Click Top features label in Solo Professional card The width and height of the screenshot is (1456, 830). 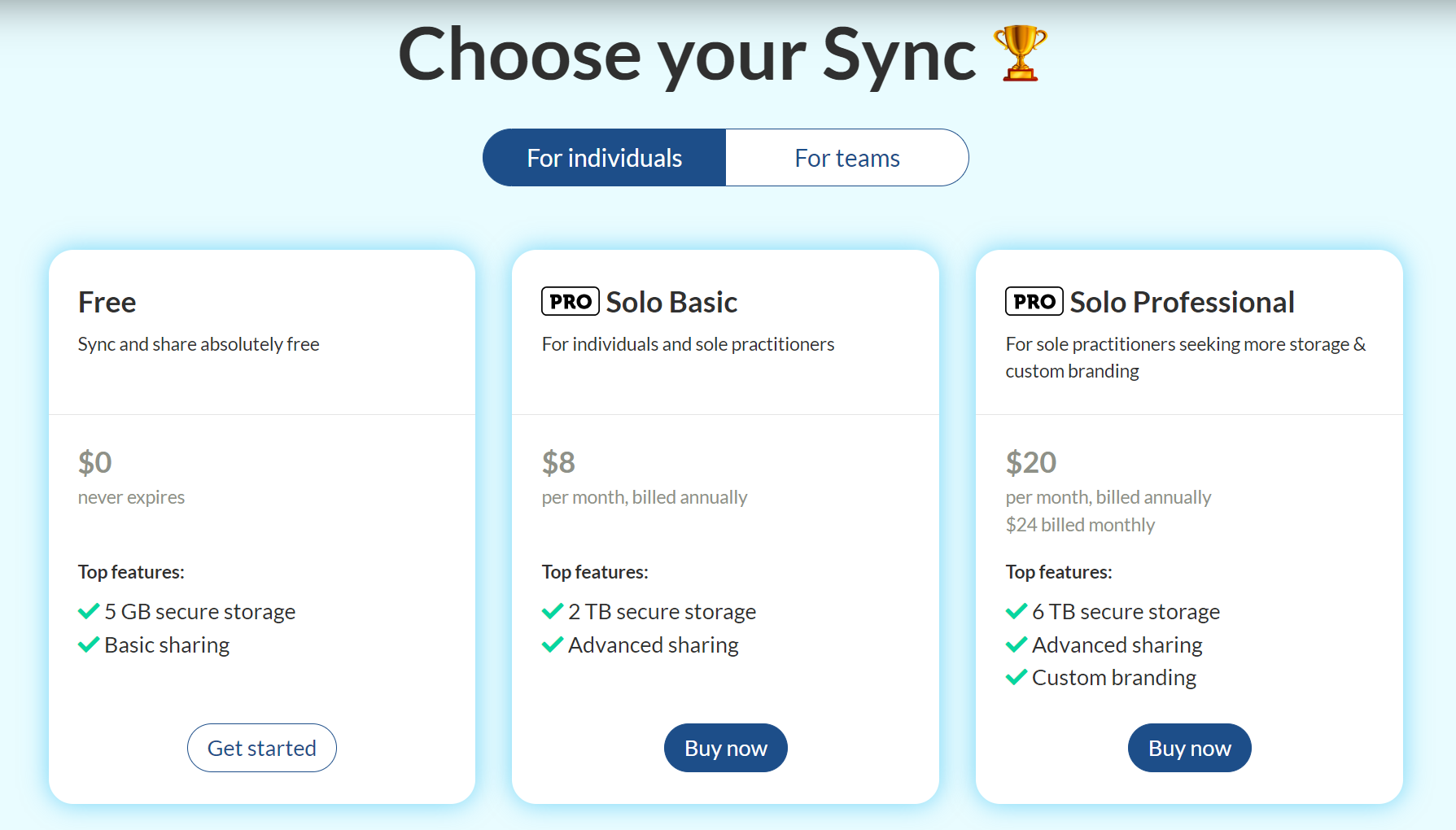[1060, 572]
